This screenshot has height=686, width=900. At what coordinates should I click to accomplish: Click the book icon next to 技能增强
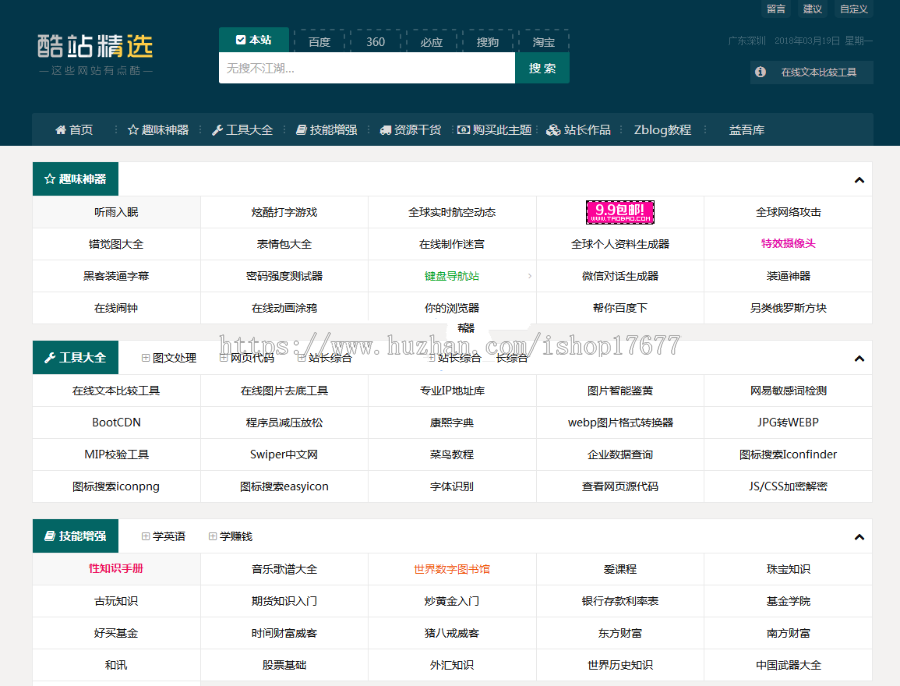[x=299, y=130]
